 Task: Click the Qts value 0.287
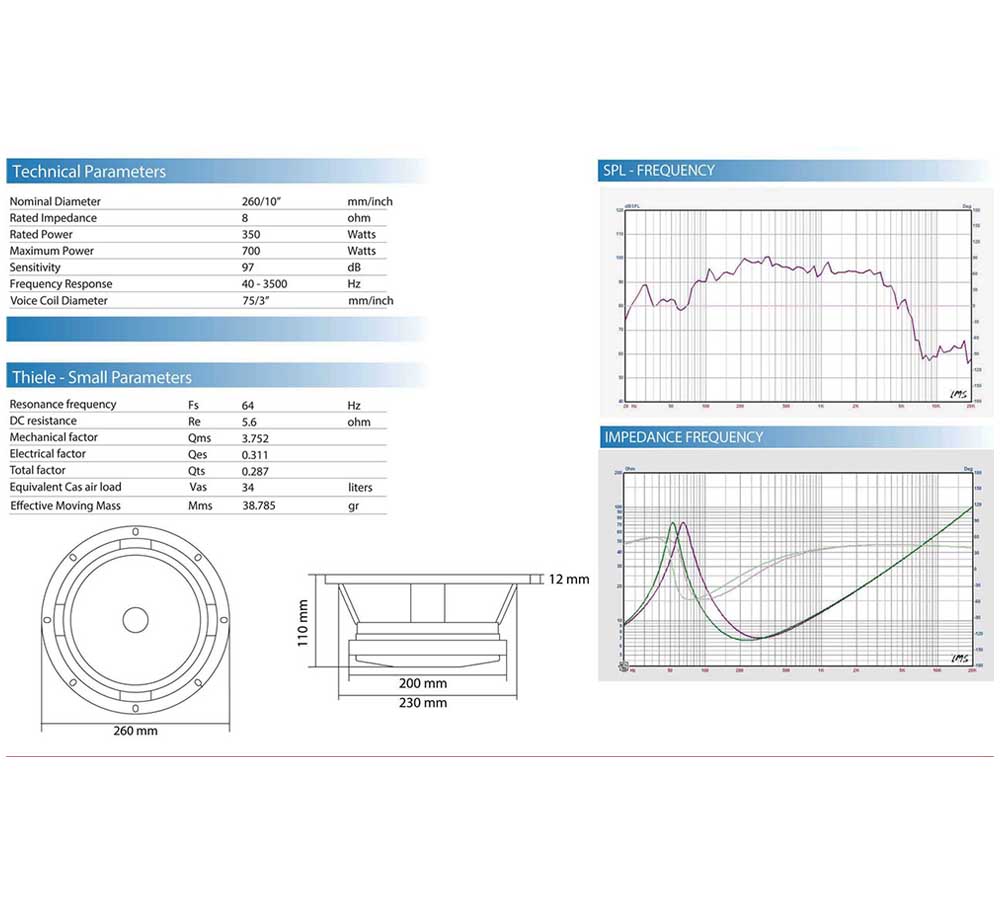click(255, 472)
